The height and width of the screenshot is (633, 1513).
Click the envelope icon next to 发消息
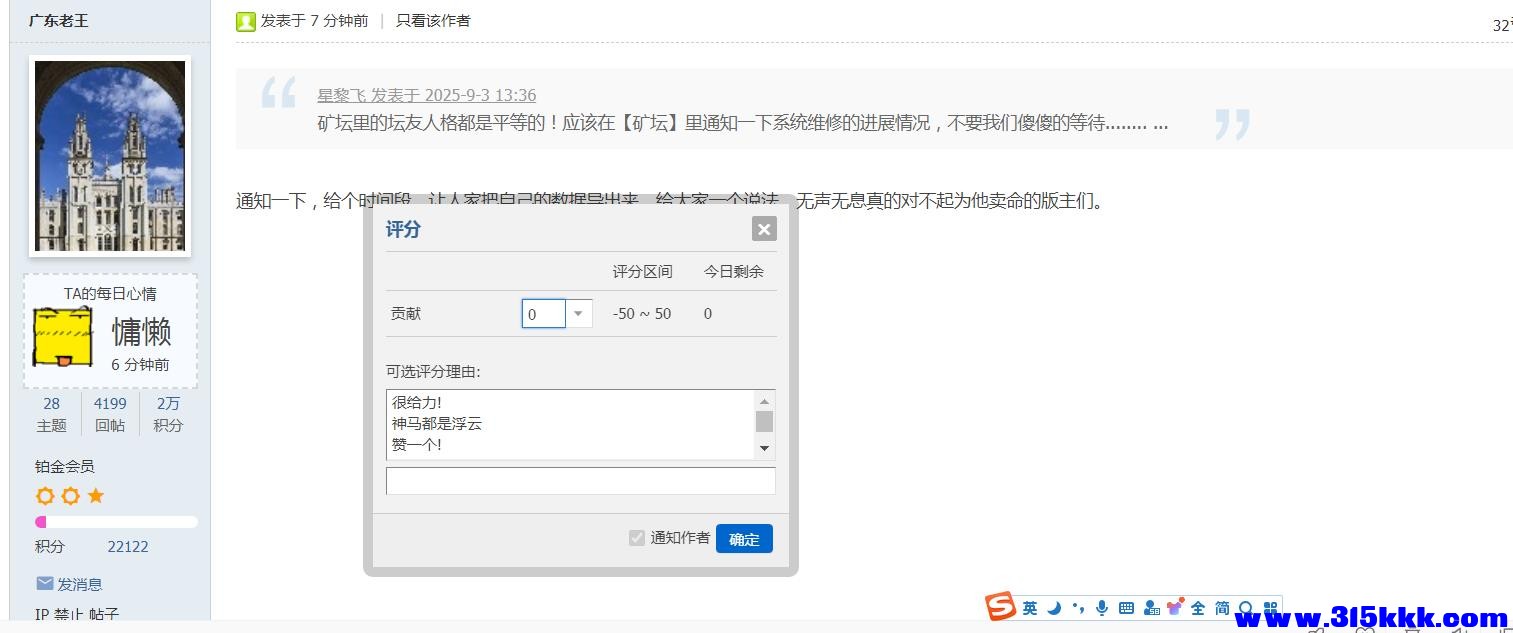click(45, 584)
